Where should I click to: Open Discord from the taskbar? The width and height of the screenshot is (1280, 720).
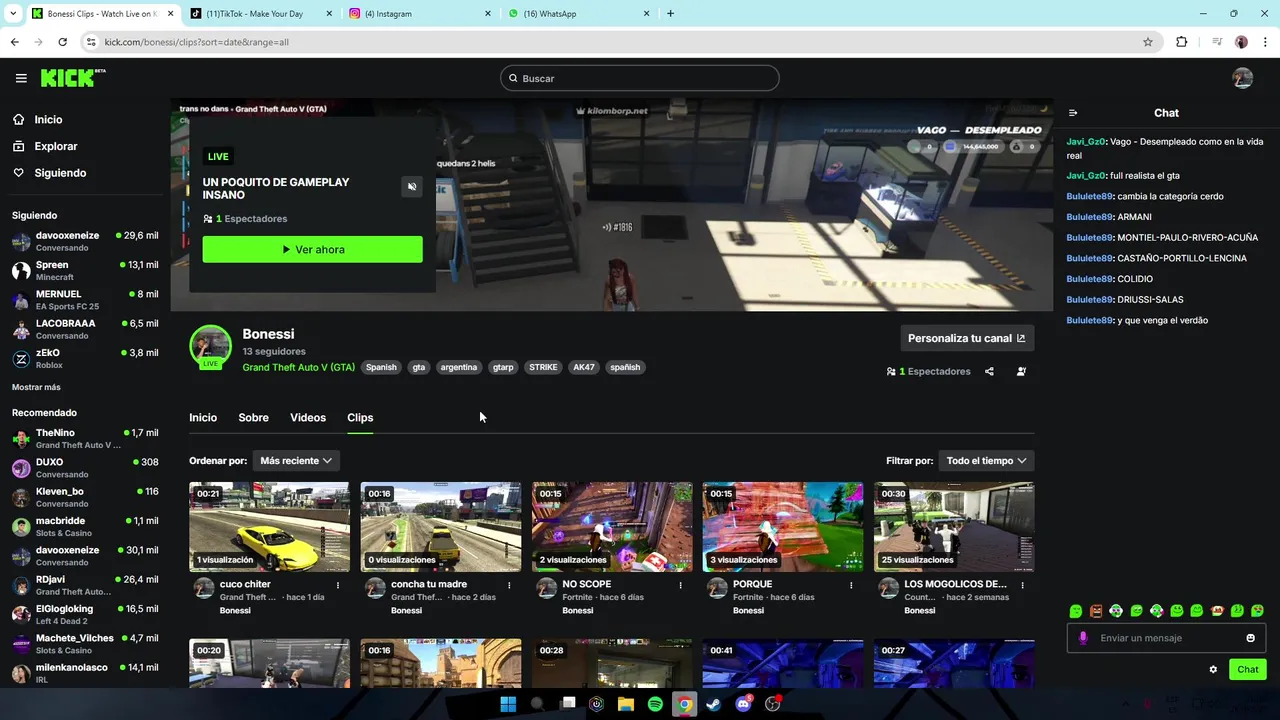pos(743,704)
